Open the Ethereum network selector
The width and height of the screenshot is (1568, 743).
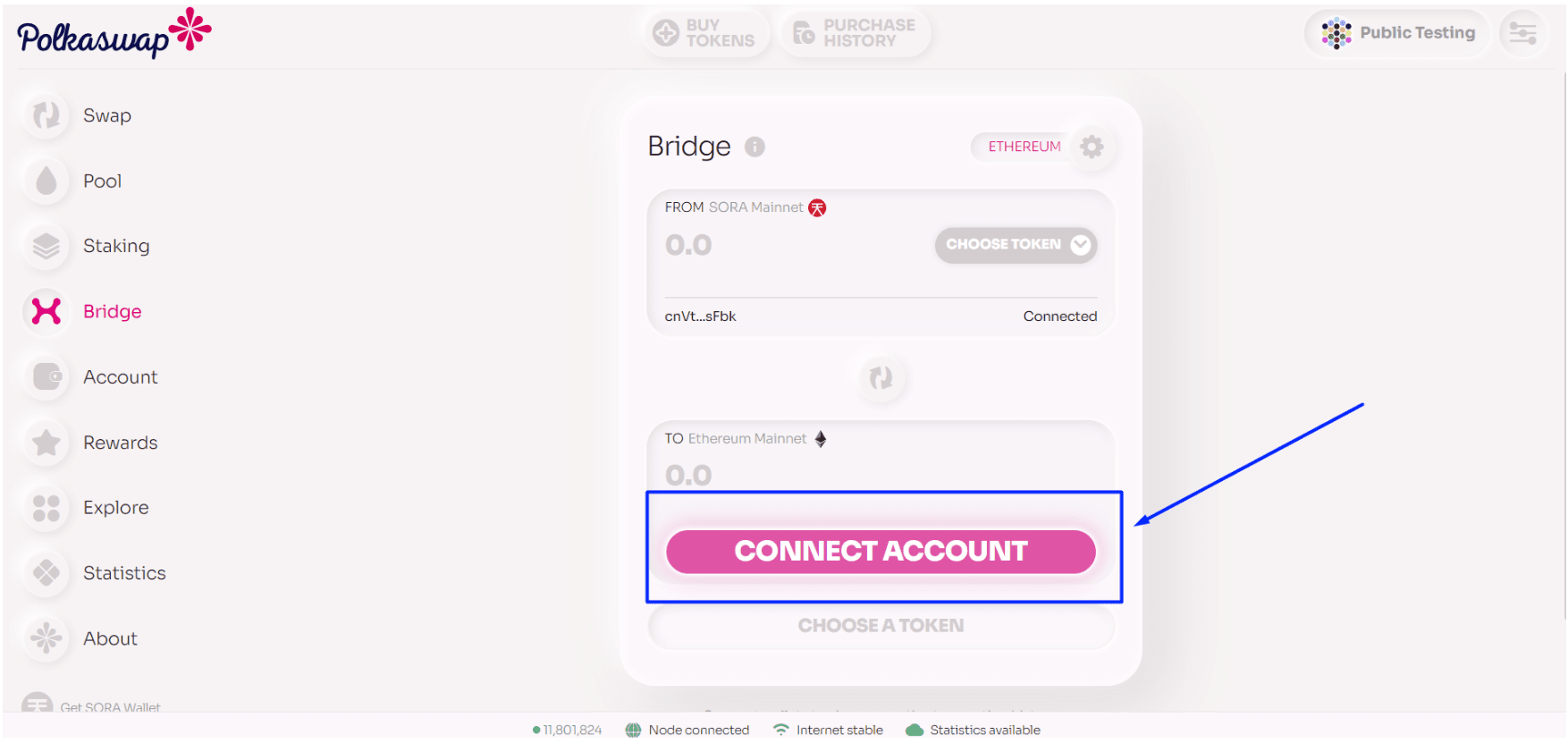(x=1024, y=147)
